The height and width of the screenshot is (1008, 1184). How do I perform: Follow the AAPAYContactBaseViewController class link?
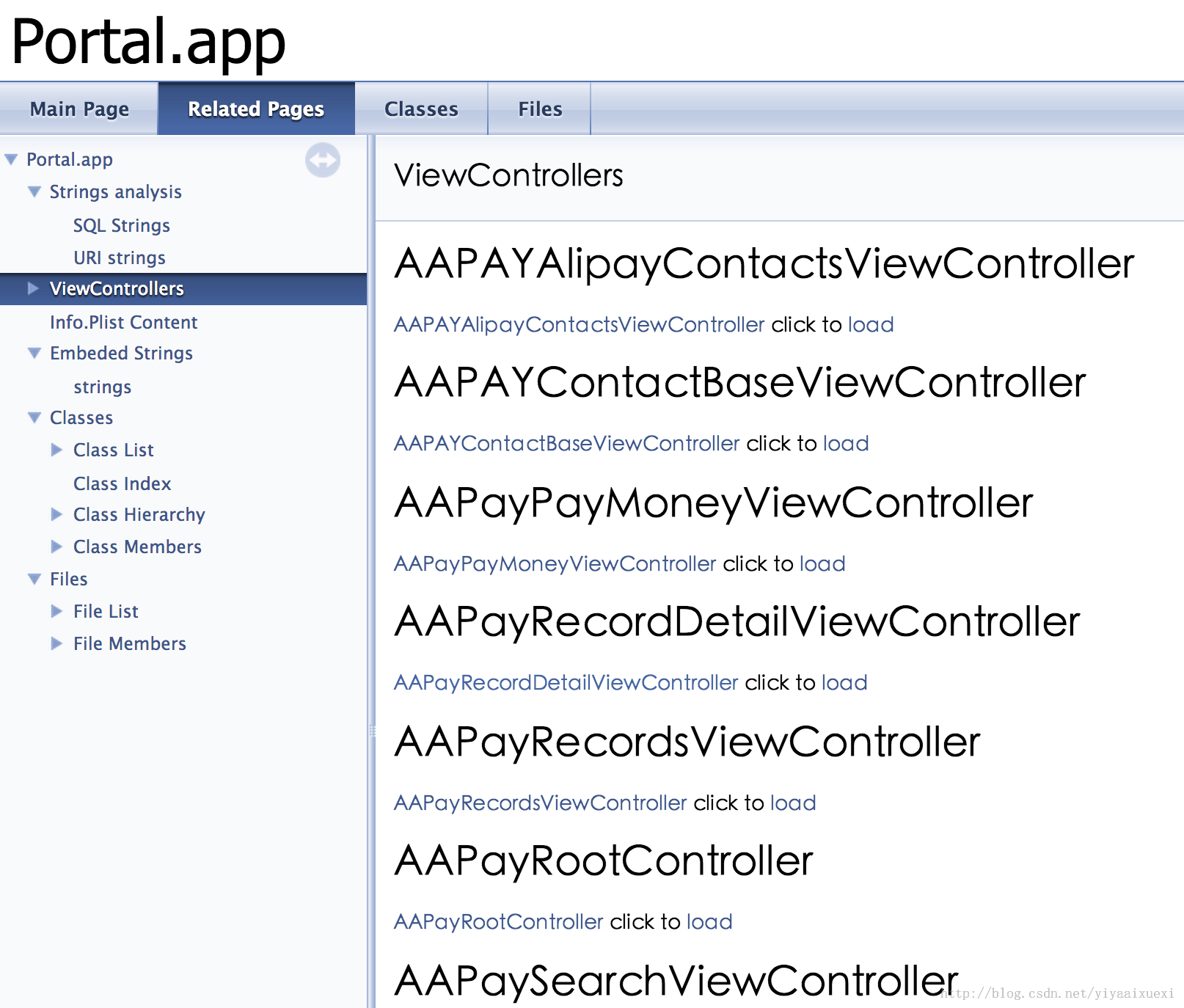567,443
